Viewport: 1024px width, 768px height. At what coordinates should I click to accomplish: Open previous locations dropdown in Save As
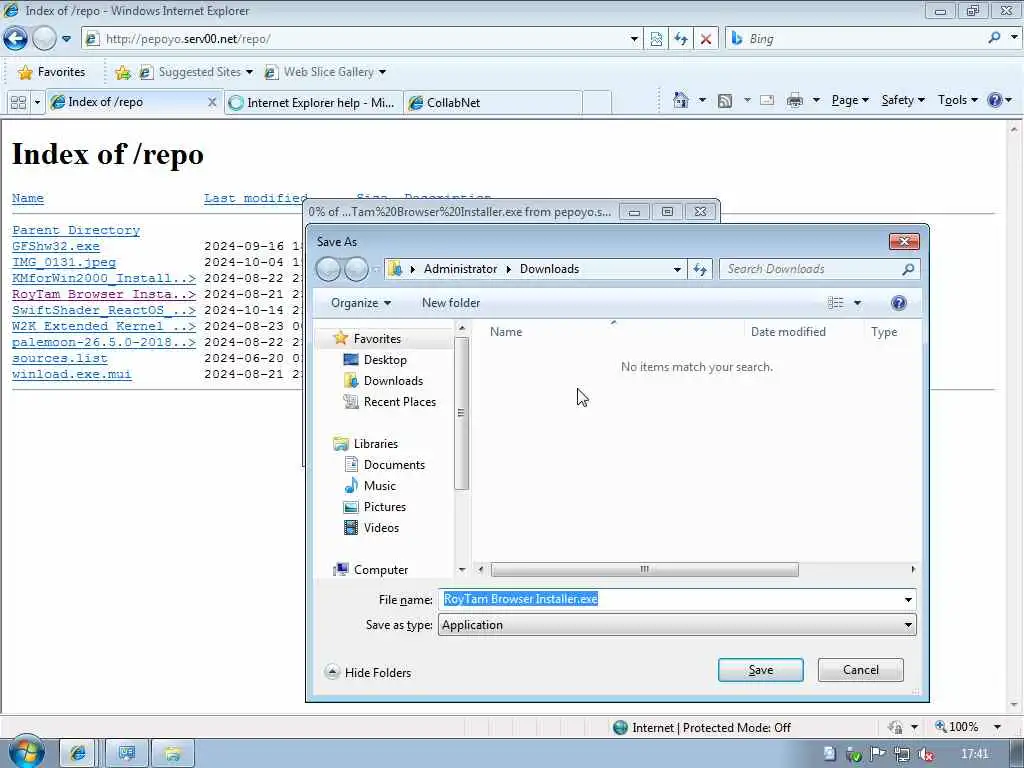(x=677, y=269)
